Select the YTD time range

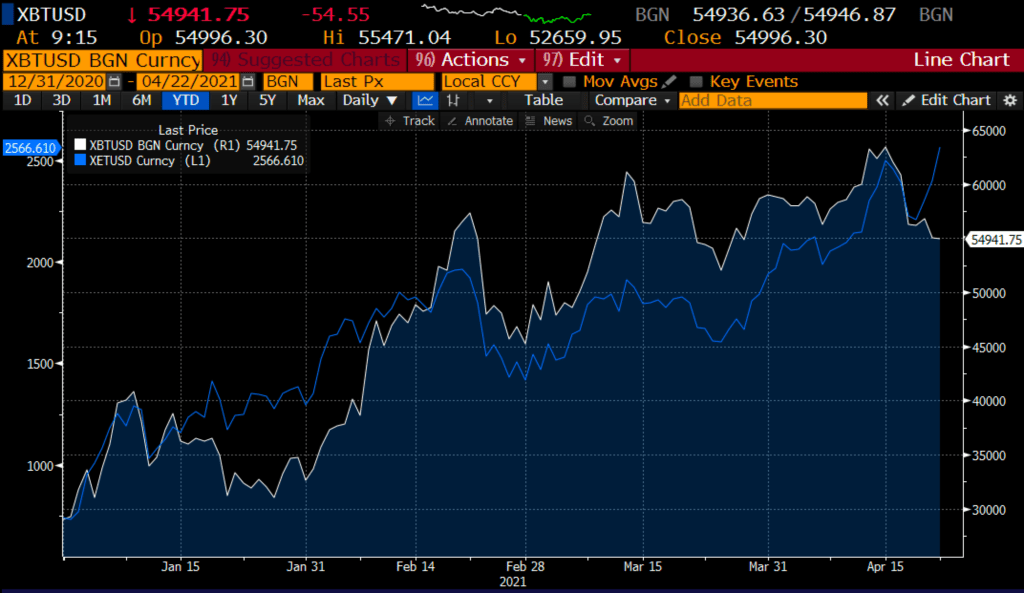(x=185, y=100)
